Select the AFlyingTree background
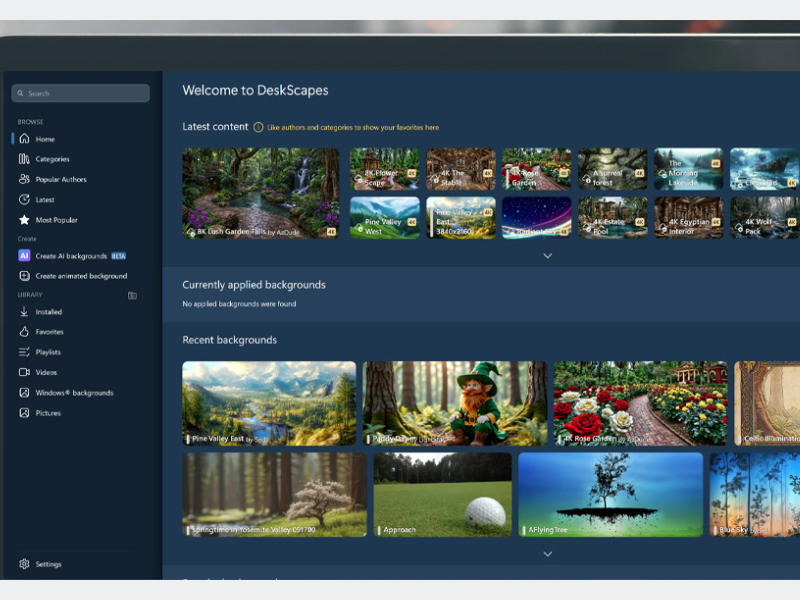This screenshot has height=600, width=800. (611, 495)
